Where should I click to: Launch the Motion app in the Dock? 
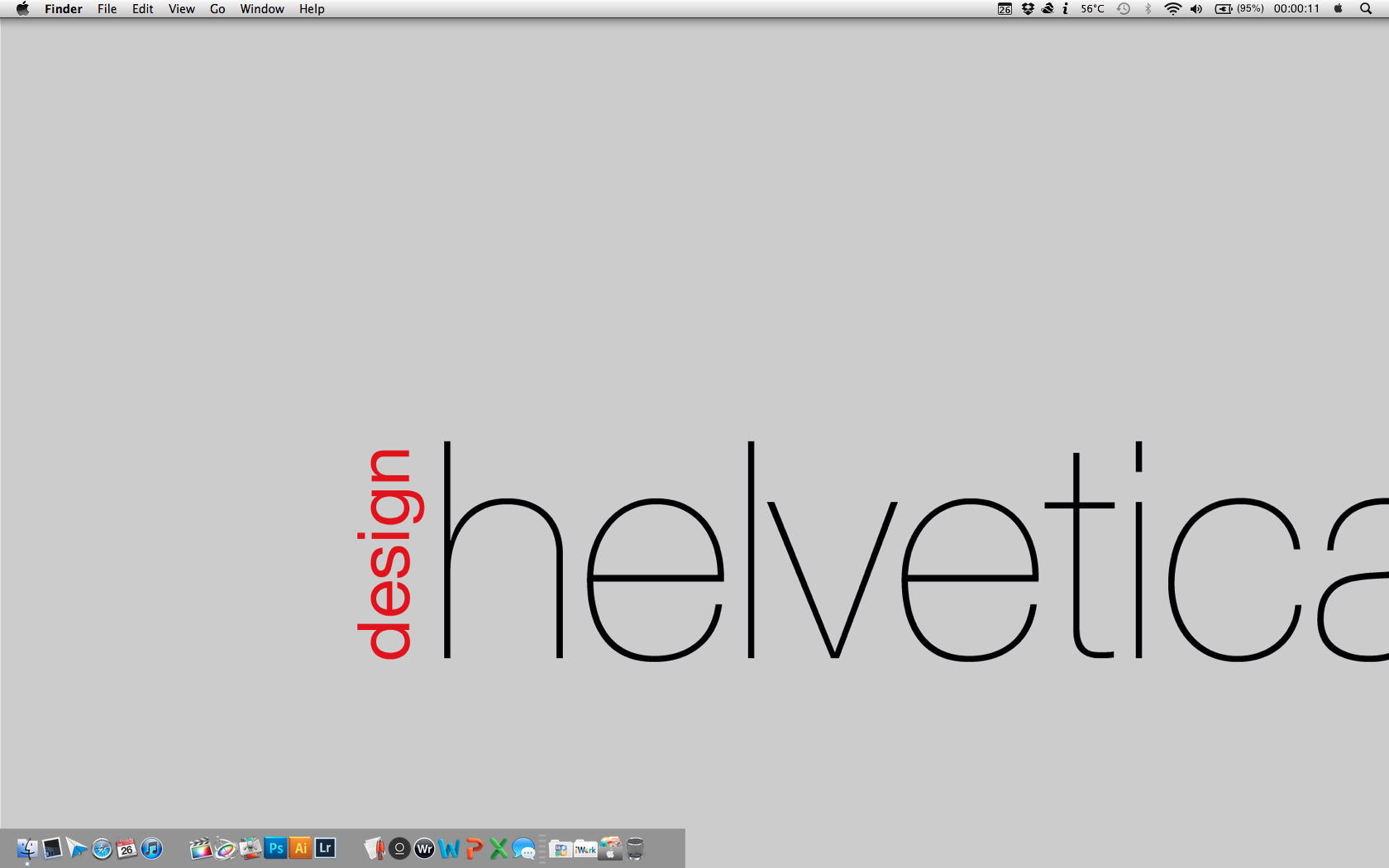(x=226, y=849)
